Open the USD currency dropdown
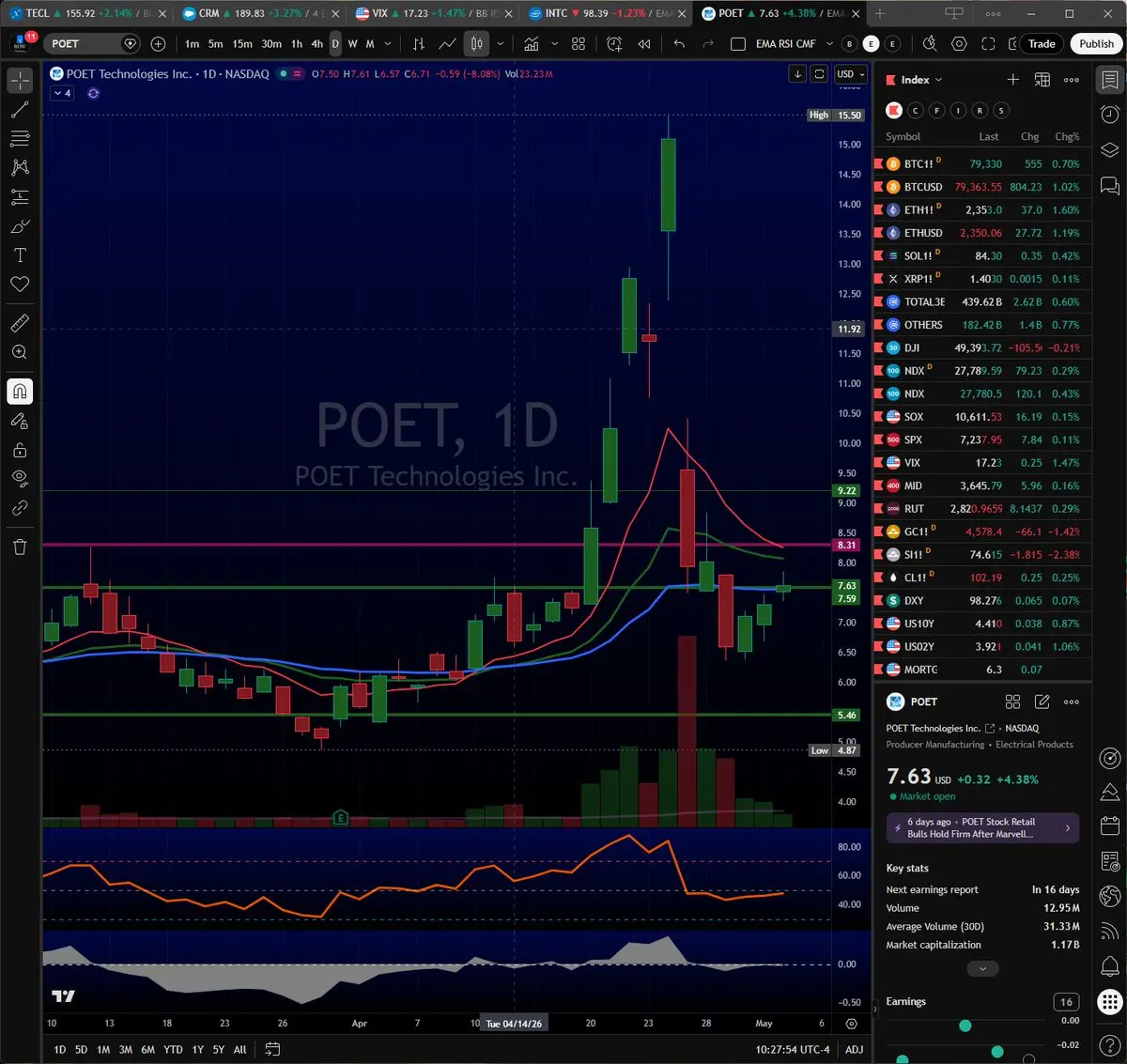The height and width of the screenshot is (1064, 1127). click(851, 74)
